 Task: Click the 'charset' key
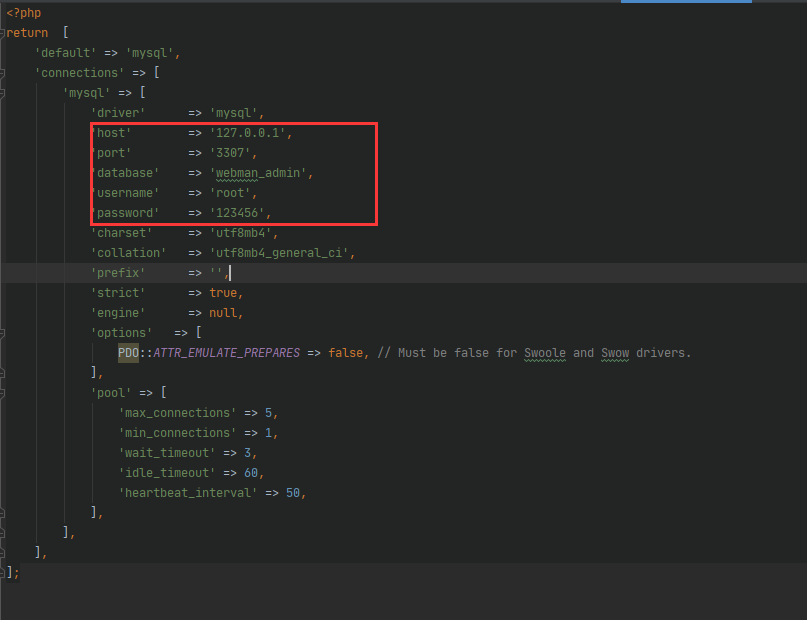tap(121, 233)
